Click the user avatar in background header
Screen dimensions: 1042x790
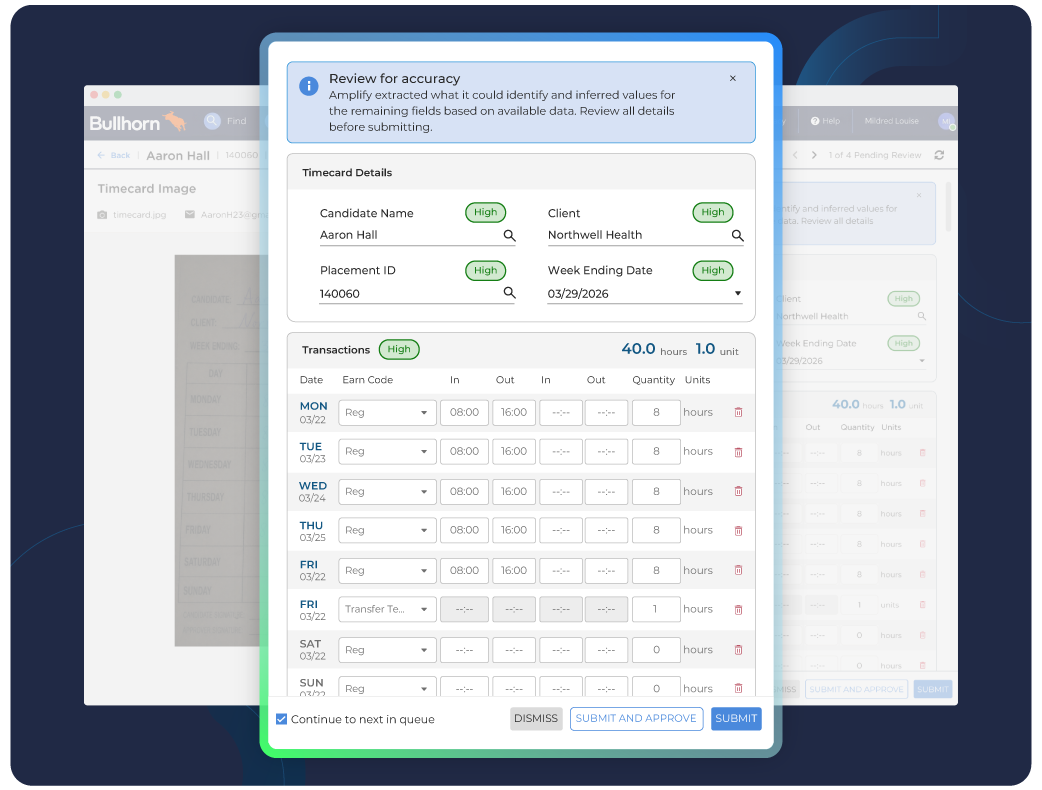(946, 121)
